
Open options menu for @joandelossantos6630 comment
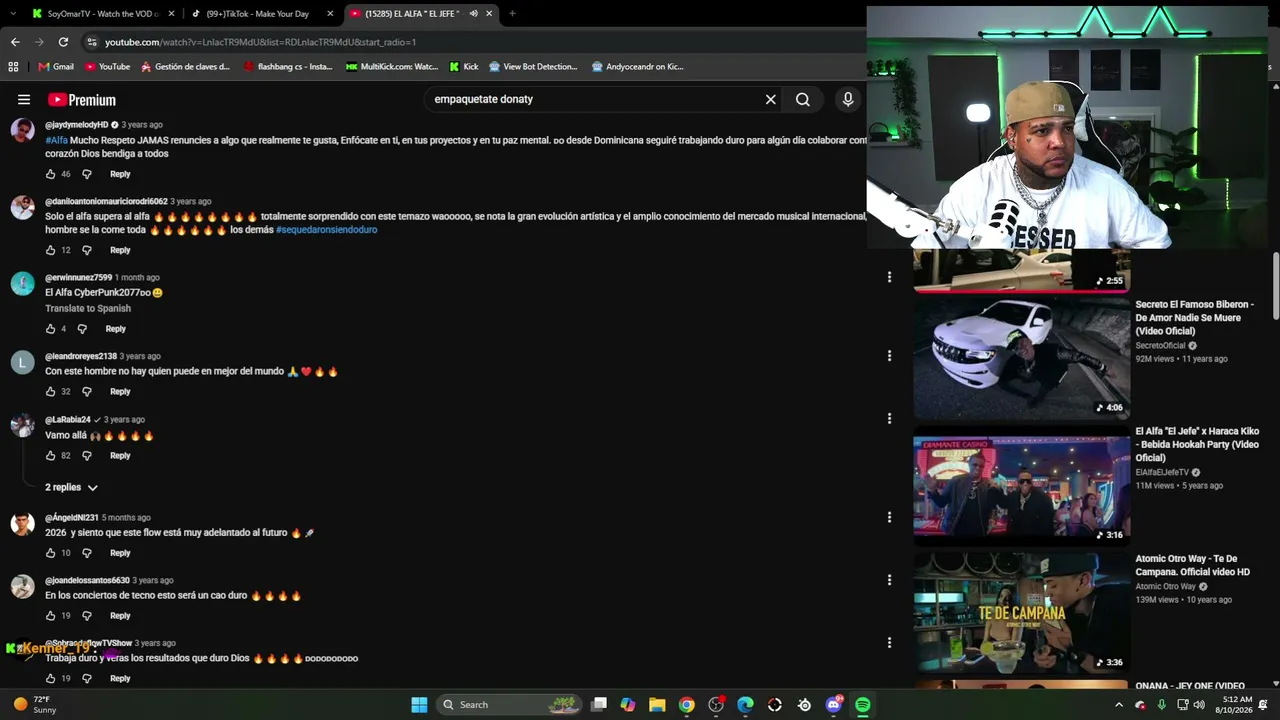(x=889, y=580)
